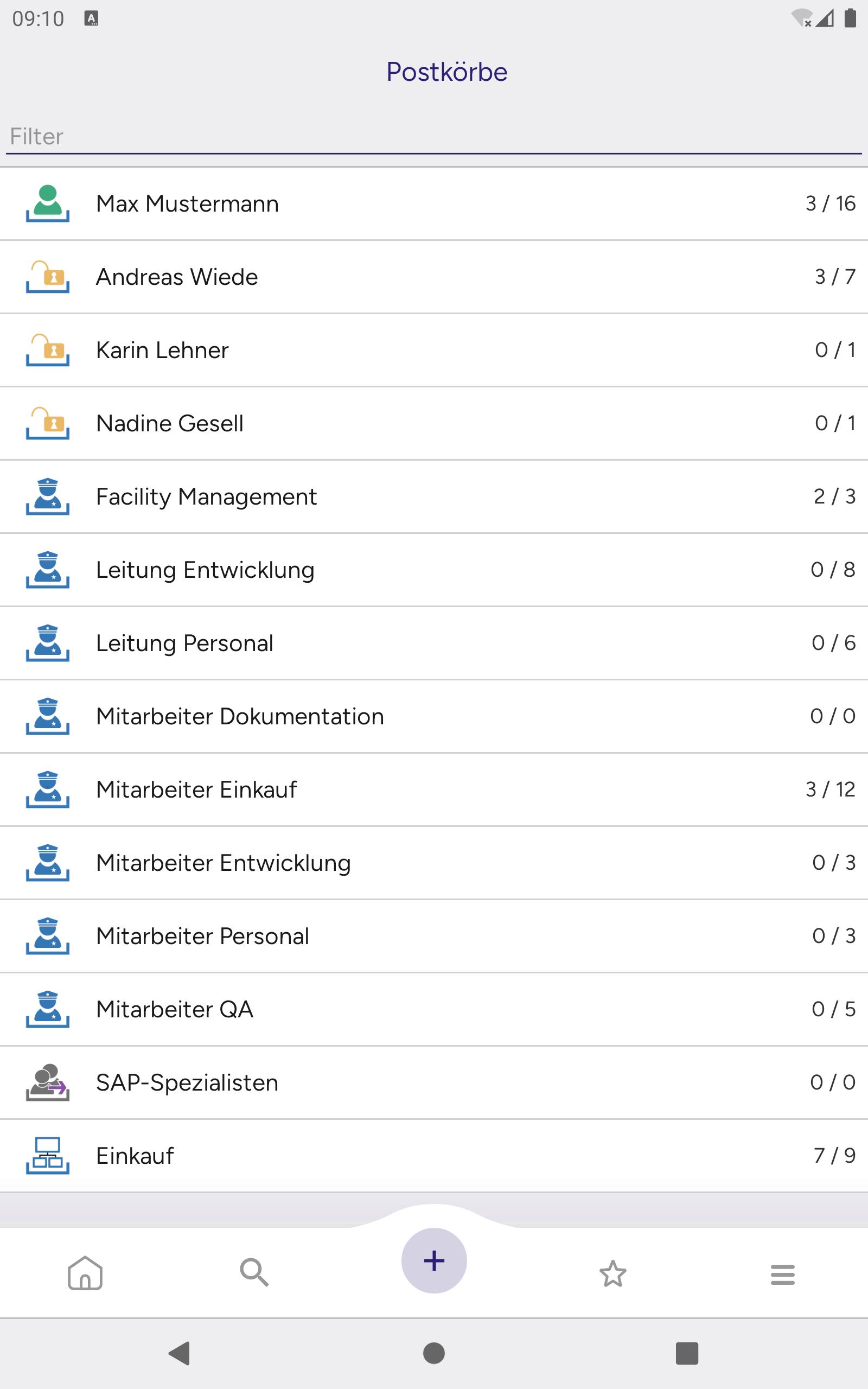Tap the unlocked padlock icon beside Andreas Wiede
Viewport: 868px width, 1389px height.
point(48,277)
